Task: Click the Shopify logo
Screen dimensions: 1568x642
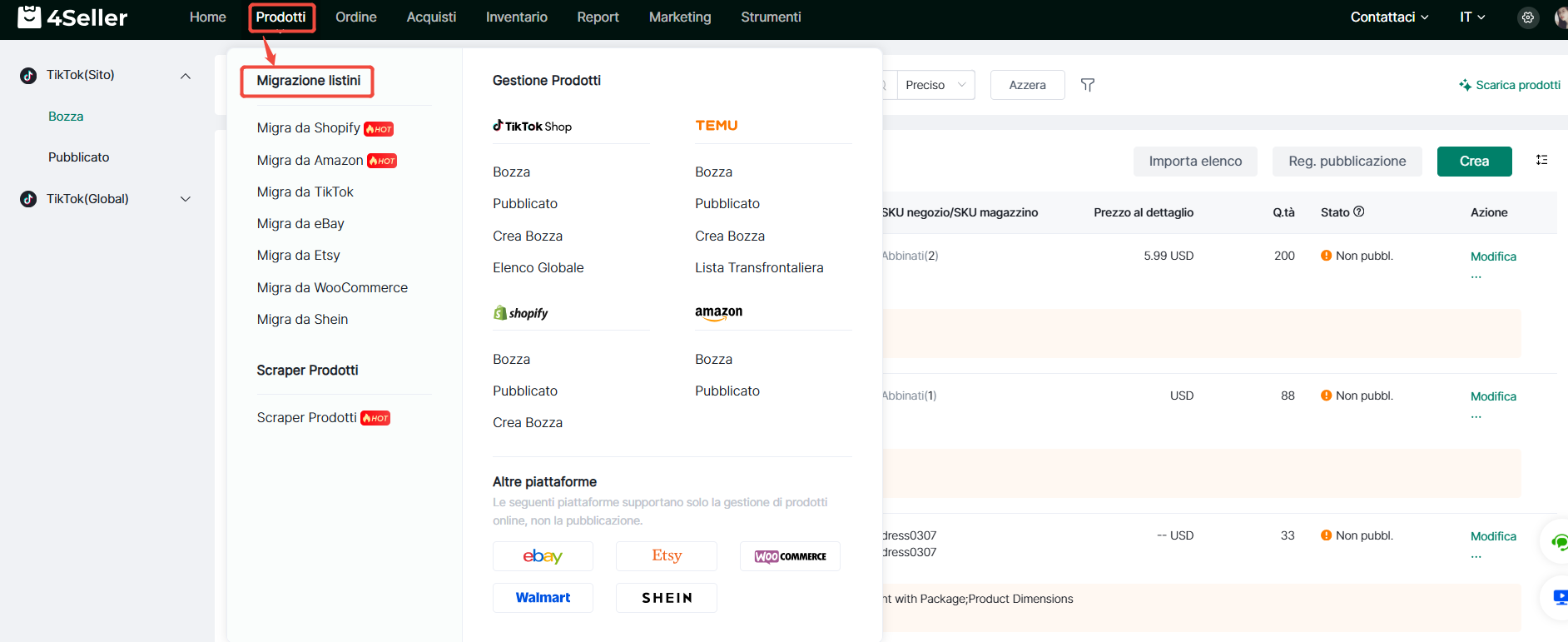Action: [x=521, y=313]
